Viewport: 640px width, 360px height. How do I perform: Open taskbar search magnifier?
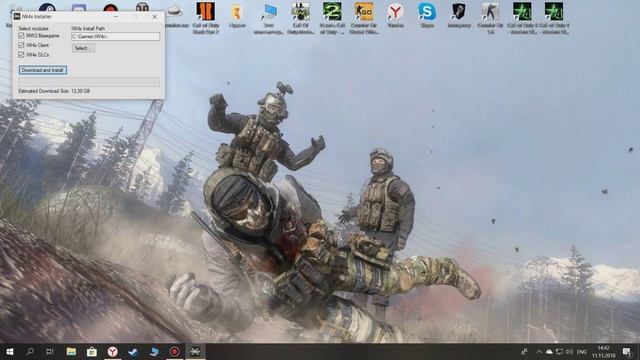pyautogui.click(x=29, y=351)
